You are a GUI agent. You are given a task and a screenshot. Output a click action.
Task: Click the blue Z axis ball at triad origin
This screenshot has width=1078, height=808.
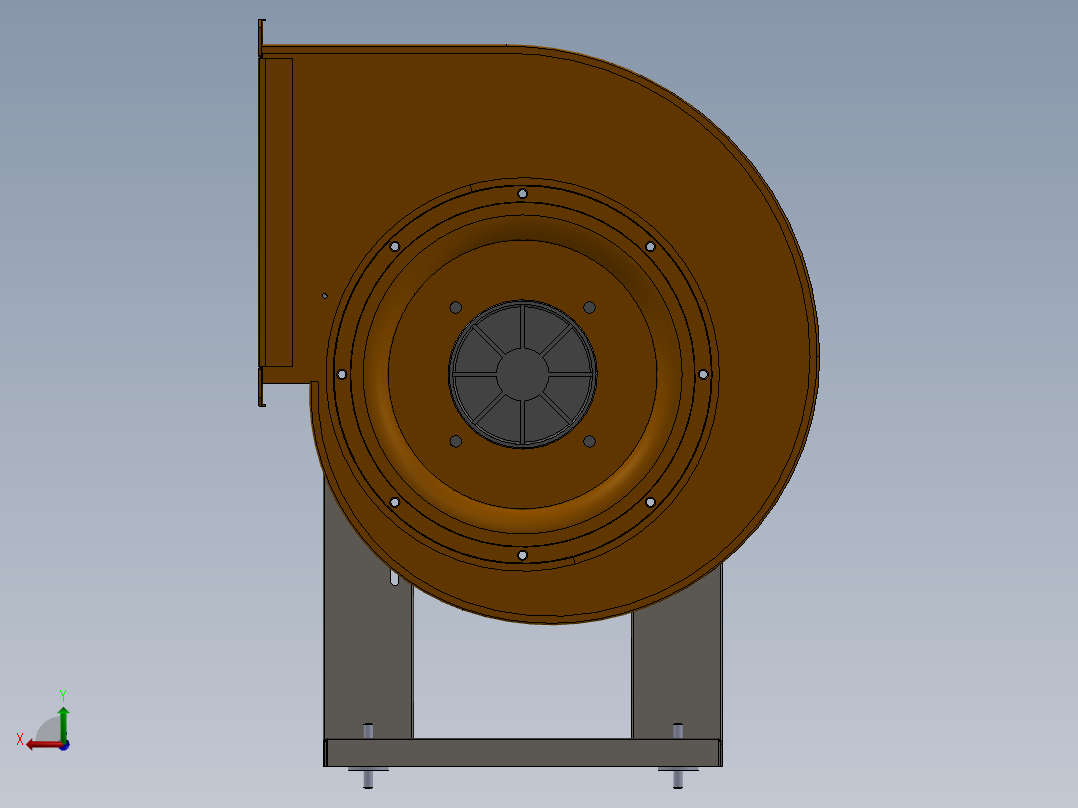tap(64, 745)
